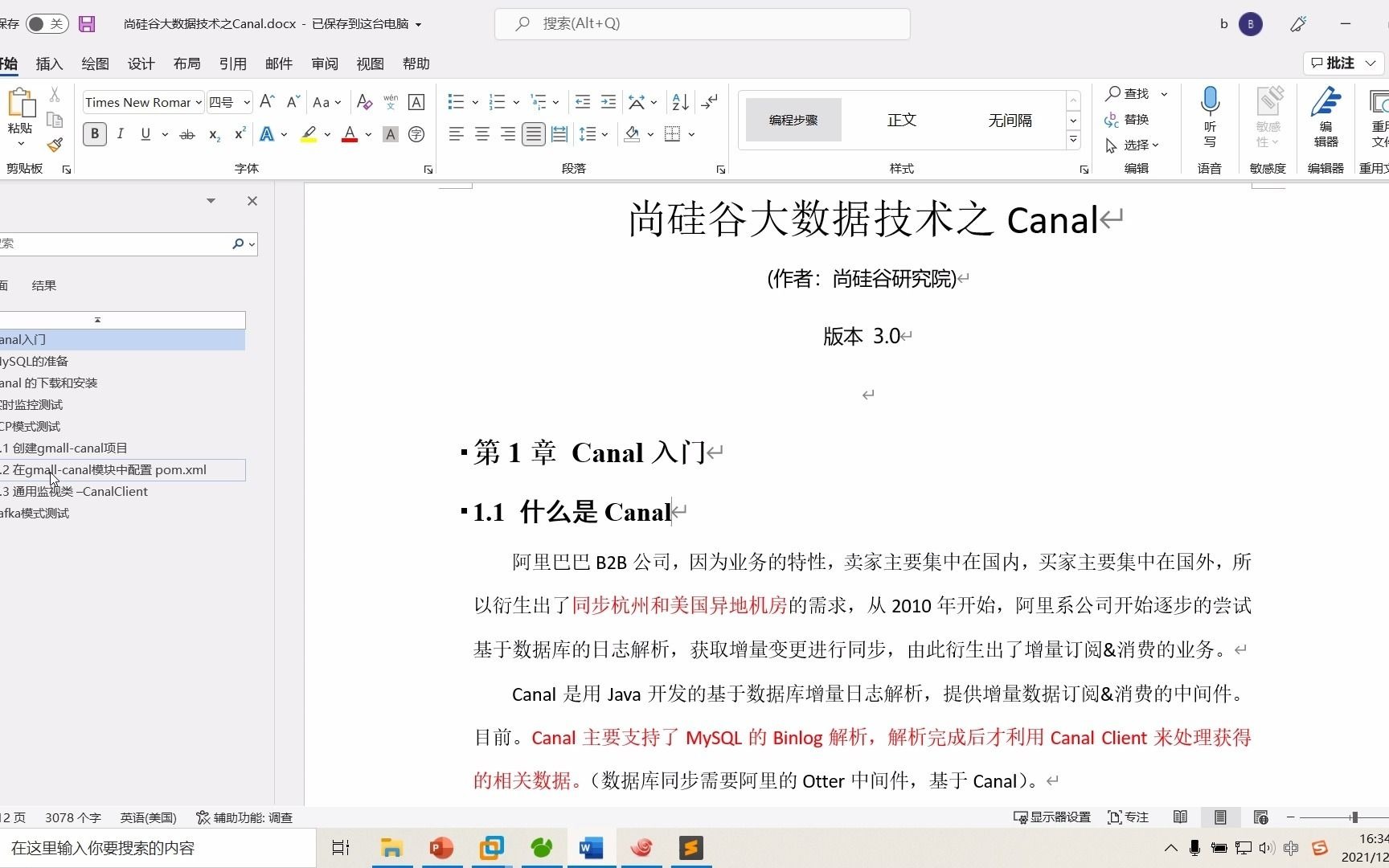Cut selection with scissors icon

tap(55, 95)
